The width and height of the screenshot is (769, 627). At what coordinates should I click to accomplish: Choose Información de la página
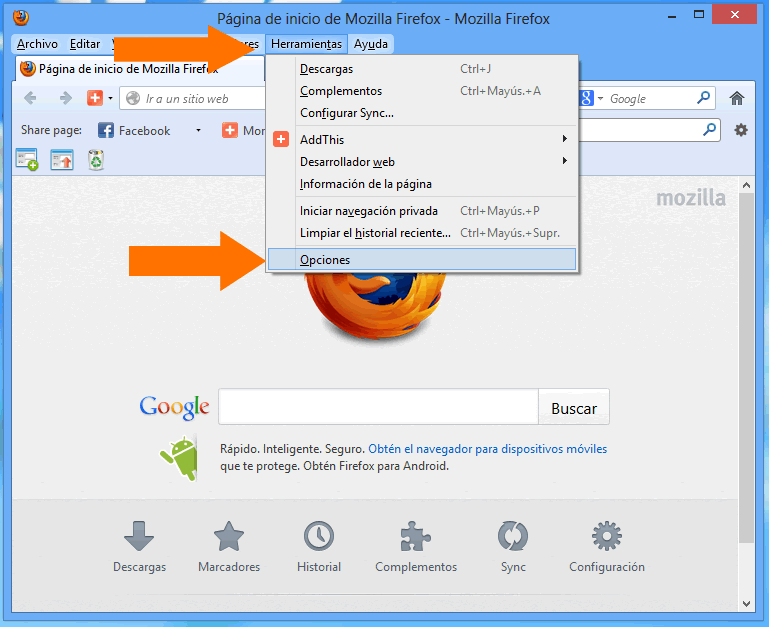point(422,183)
